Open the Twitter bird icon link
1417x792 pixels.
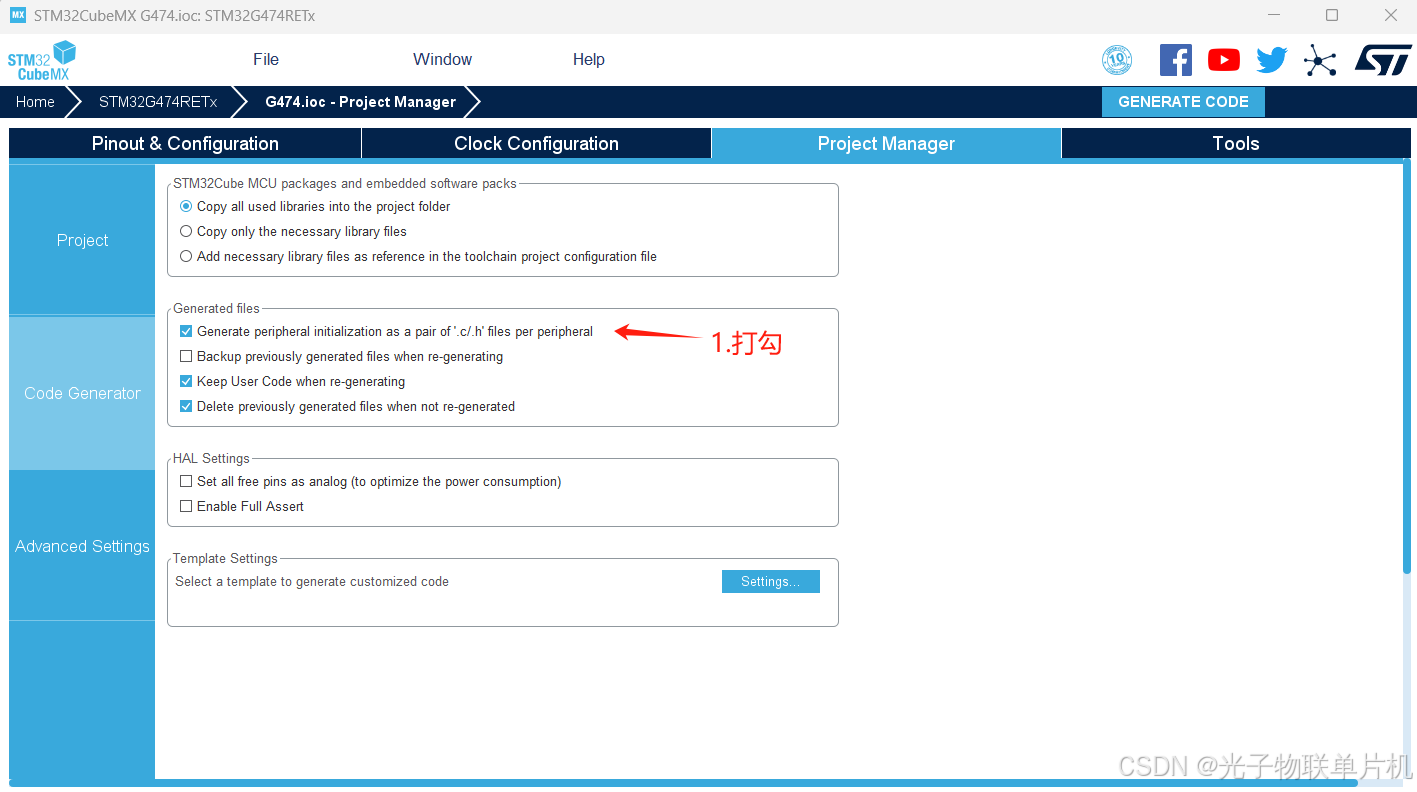(x=1272, y=60)
